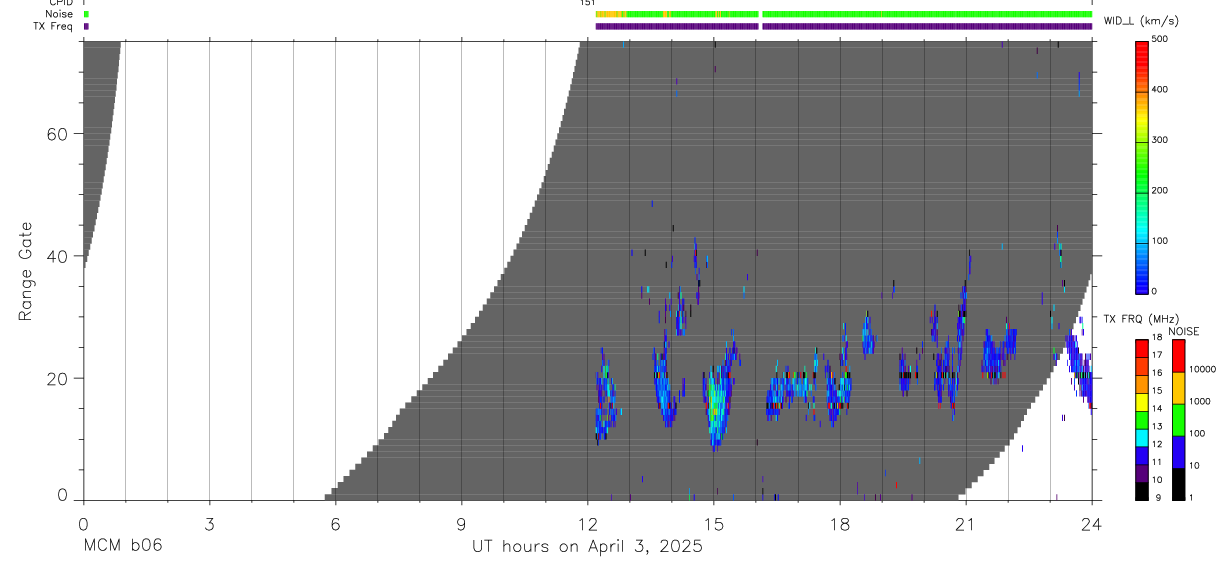Click the 200 tick on the width color scale
This screenshot has height=567, width=1228.
coord(1160,190)
